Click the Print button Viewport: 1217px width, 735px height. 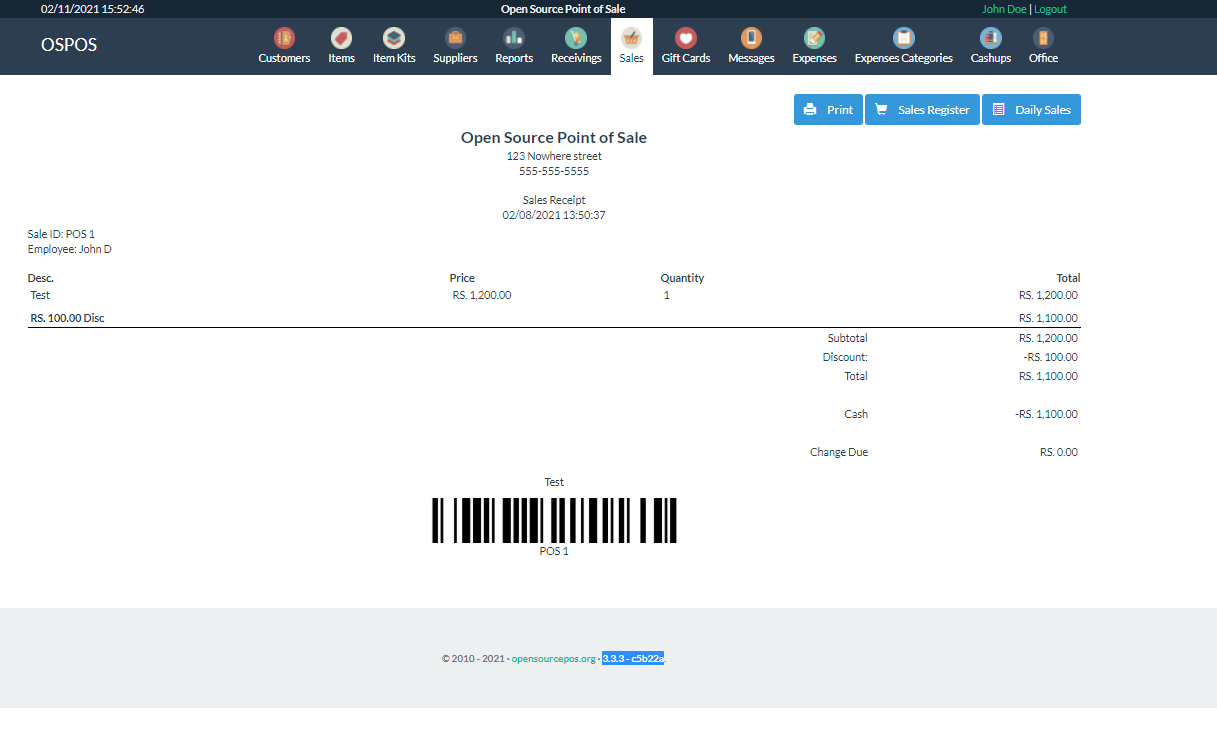pyautogui.click(x=828, y=109)
